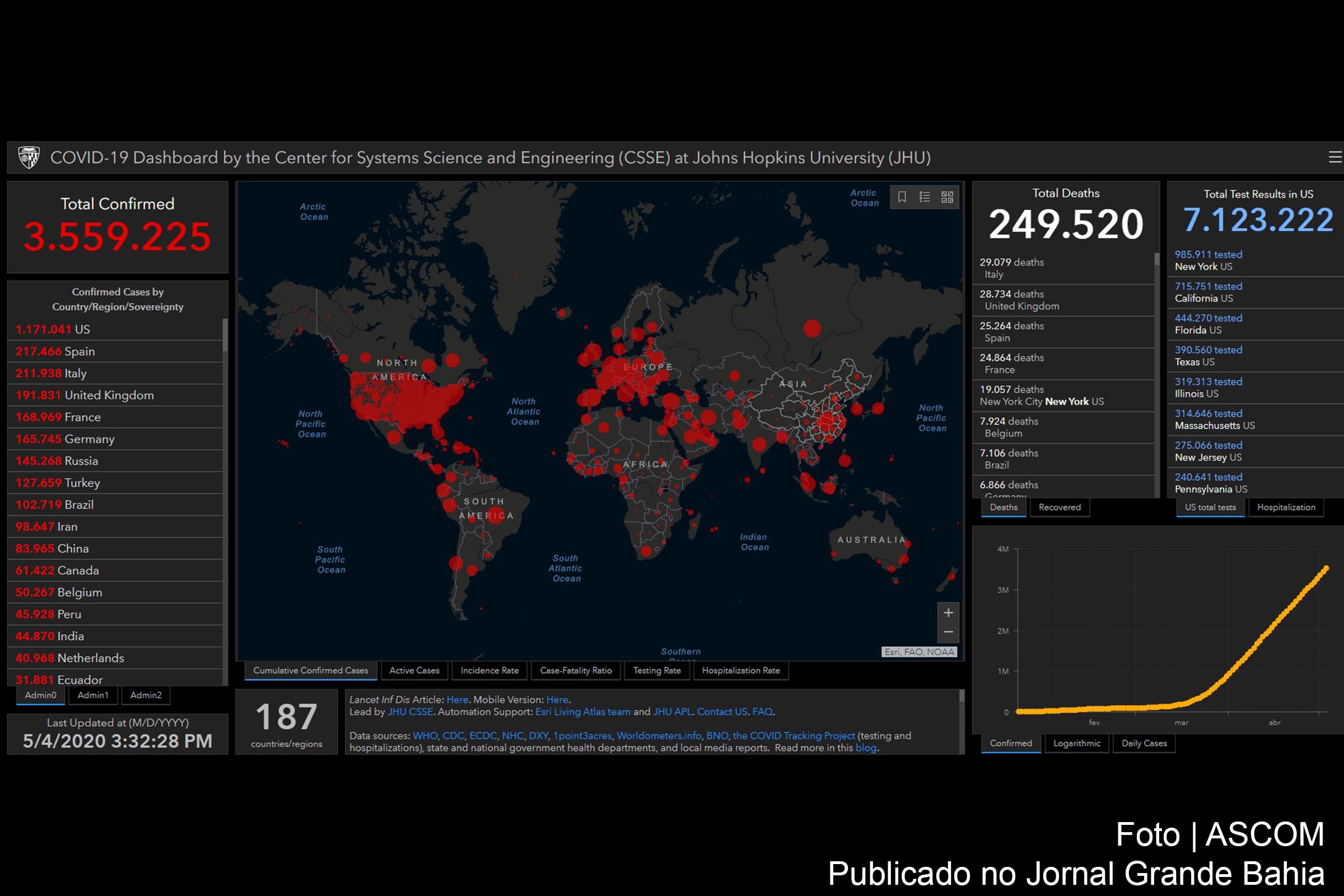Viewport: 1344px width, 896px height.
Task: Click the info panel scrollbar thumb
Action: pos(962,696)
